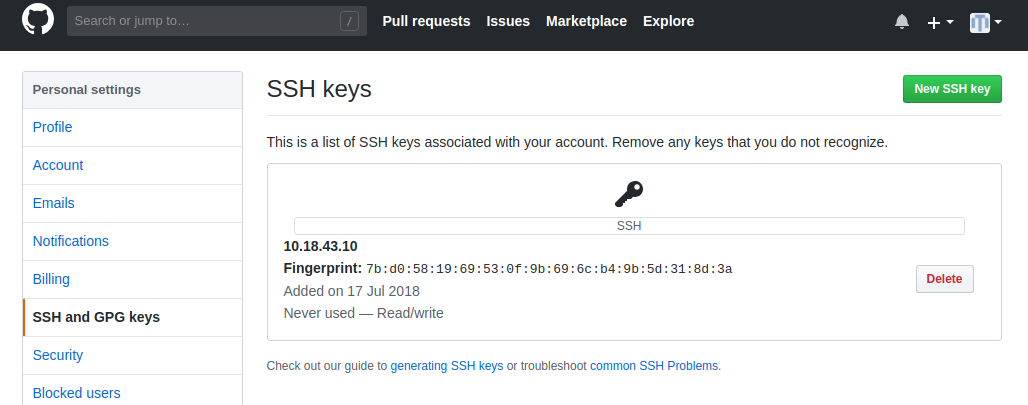Visit Marketplace from header

(x=586, y=21)
